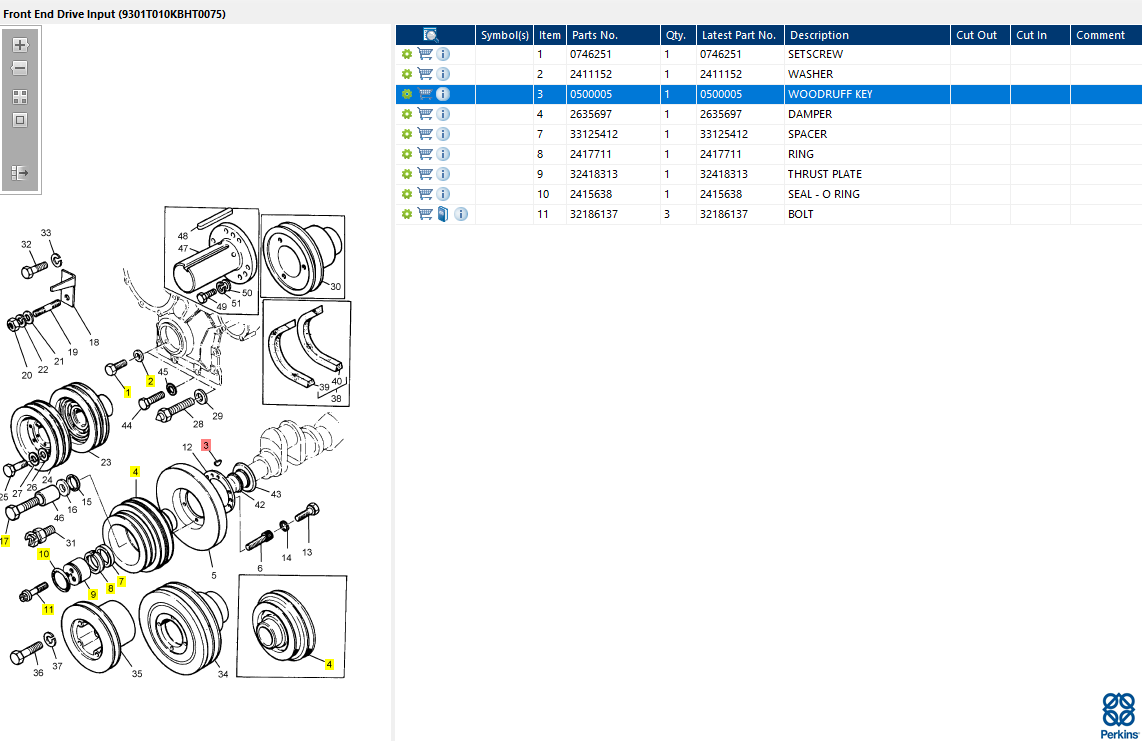Click gear icon for THRUST PLATE row
The height and width of the screenshot is (741, 1142).
click(x=407, y=174)
